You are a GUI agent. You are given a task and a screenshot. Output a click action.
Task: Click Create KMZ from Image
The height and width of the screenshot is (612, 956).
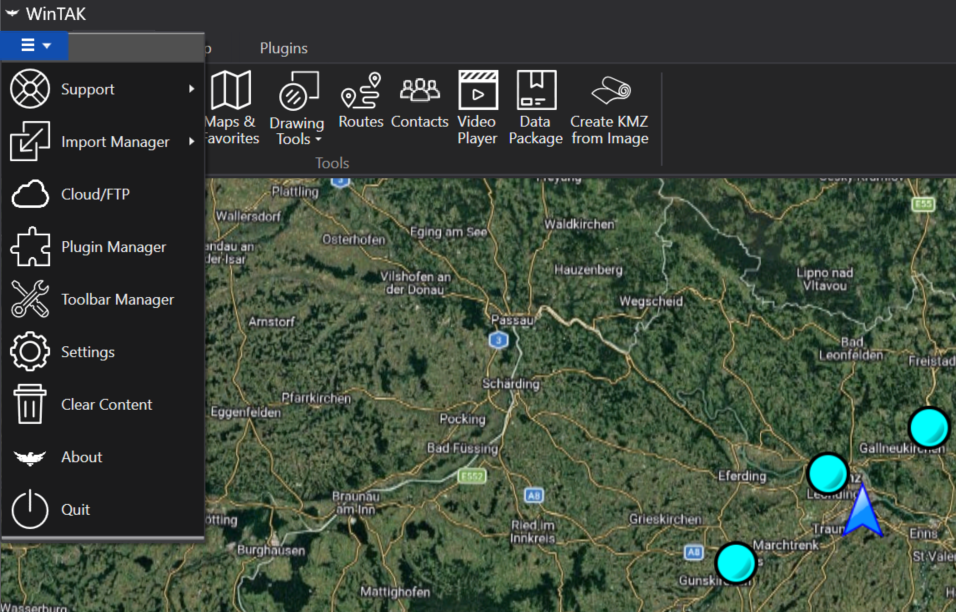point(609,107)
